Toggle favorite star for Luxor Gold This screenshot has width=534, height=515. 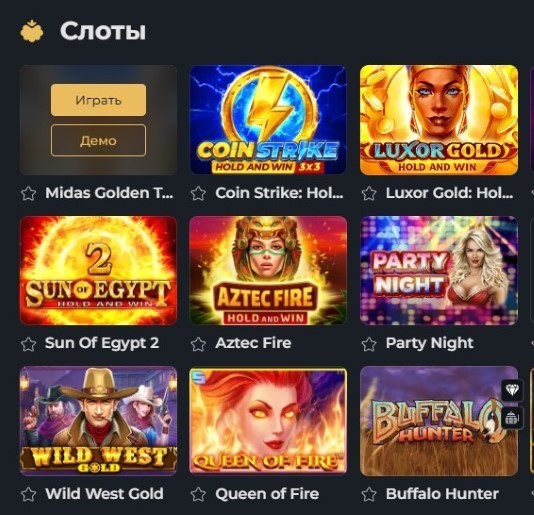pos(369,193)
